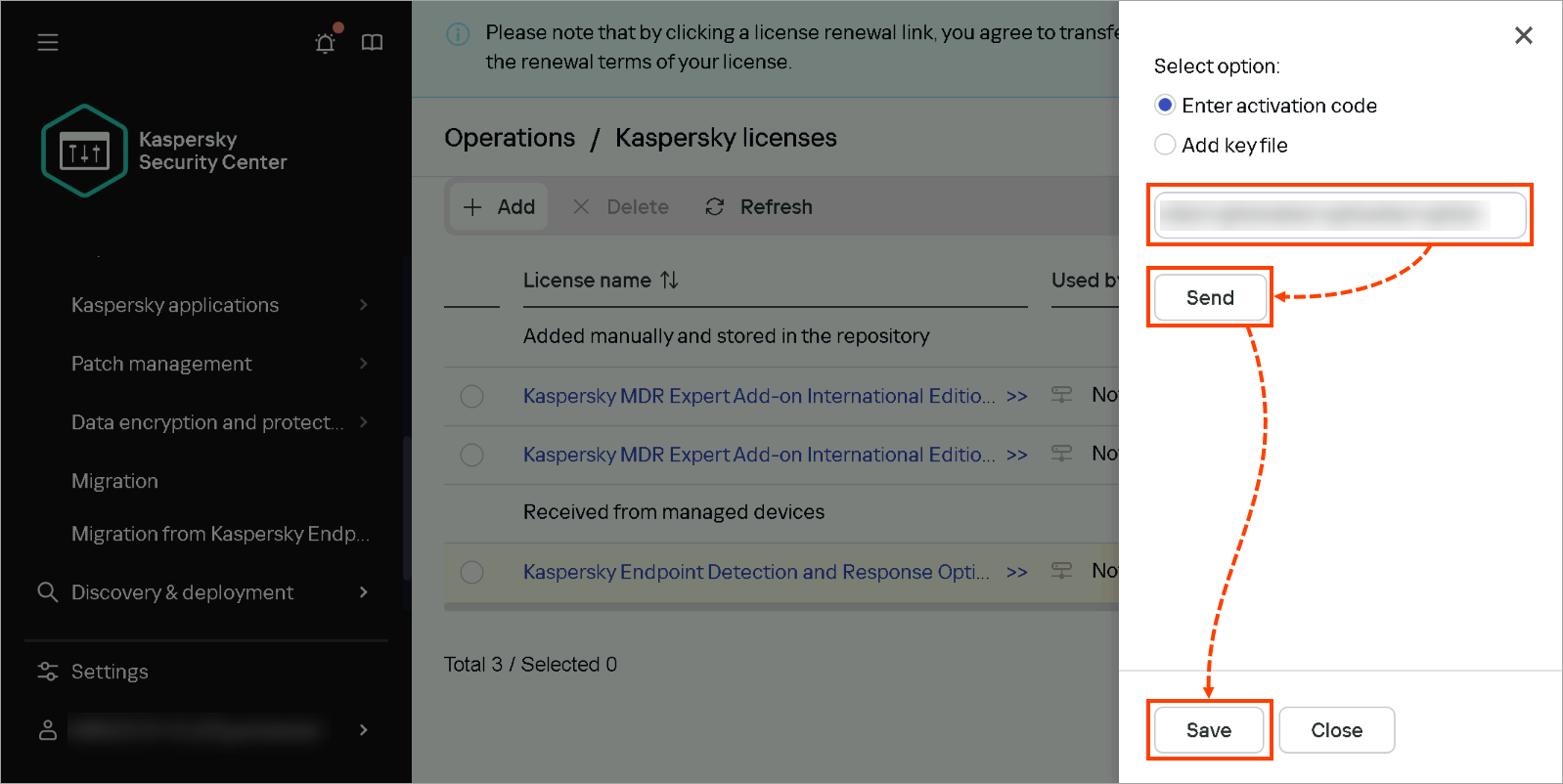Select the Enter activation code option
This screenshot has height=784, width=1563.
tap(1164, 105)
